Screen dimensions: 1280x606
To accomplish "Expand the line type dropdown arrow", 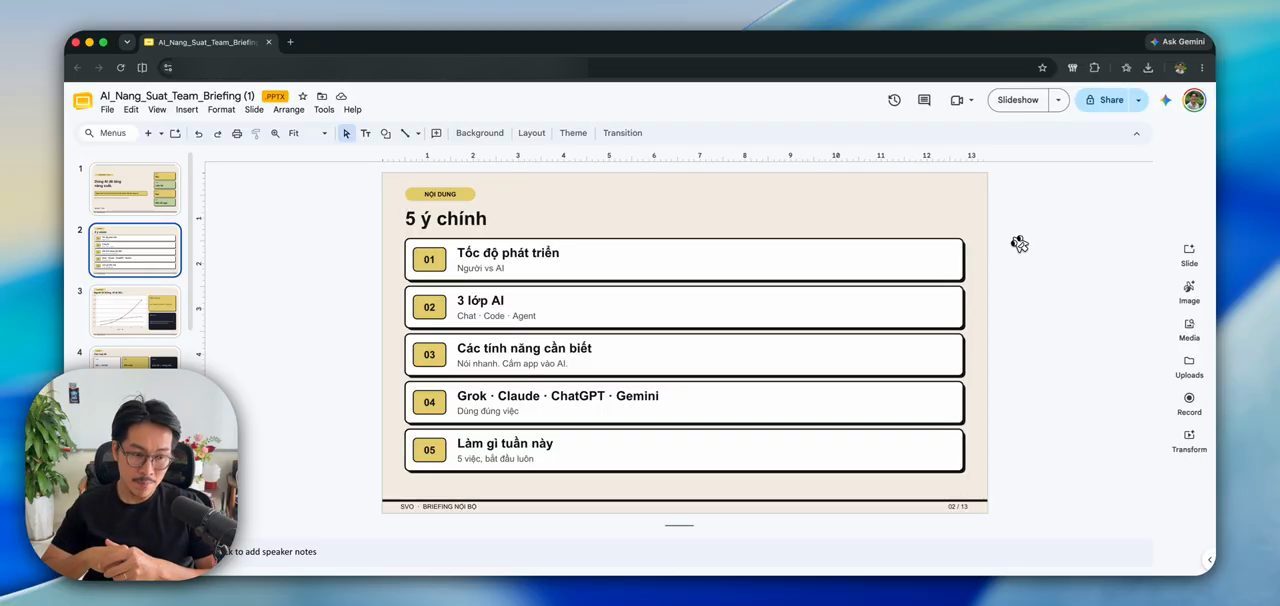I will point(418,133).
